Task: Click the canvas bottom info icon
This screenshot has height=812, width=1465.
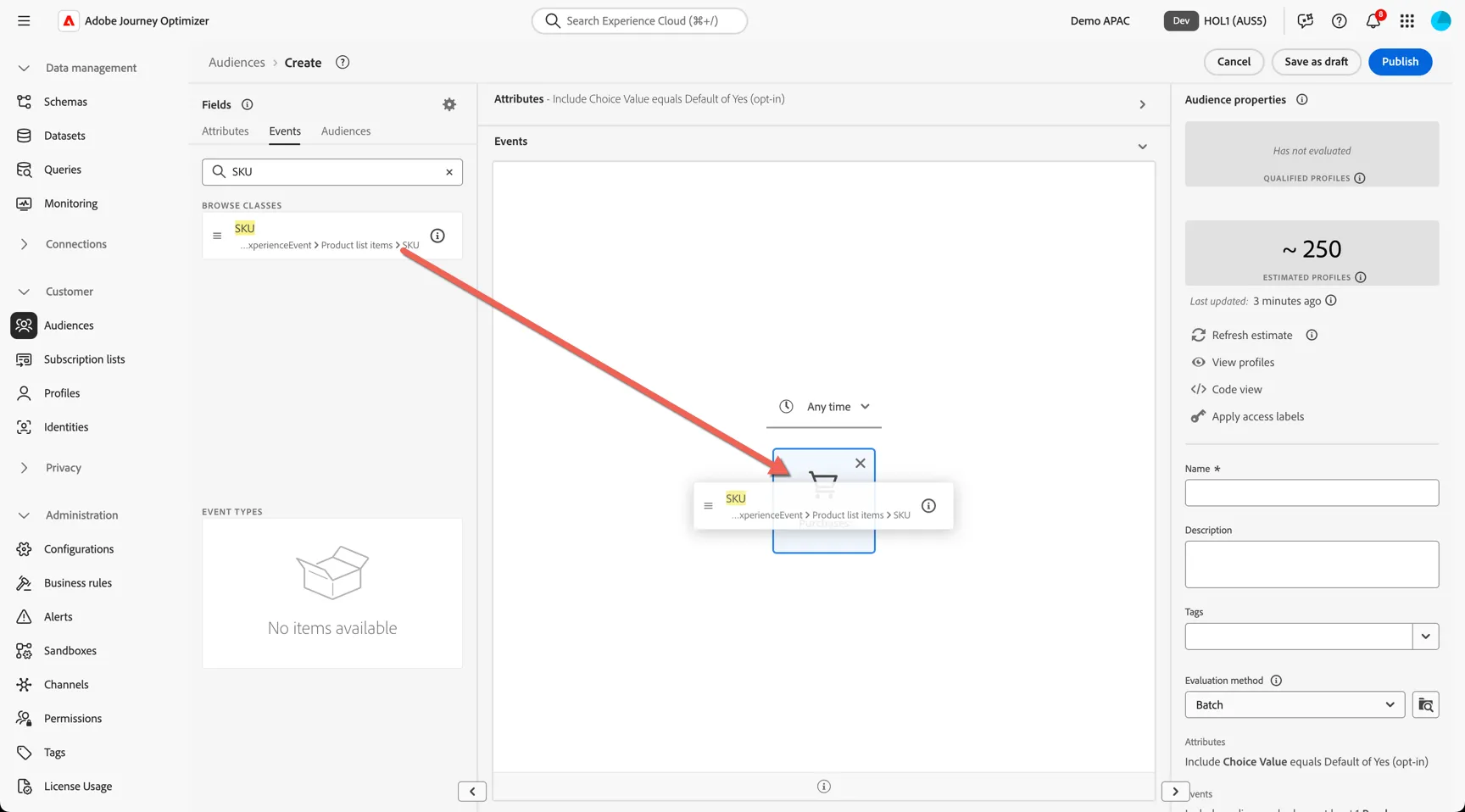Action: [x=824, y=787]
